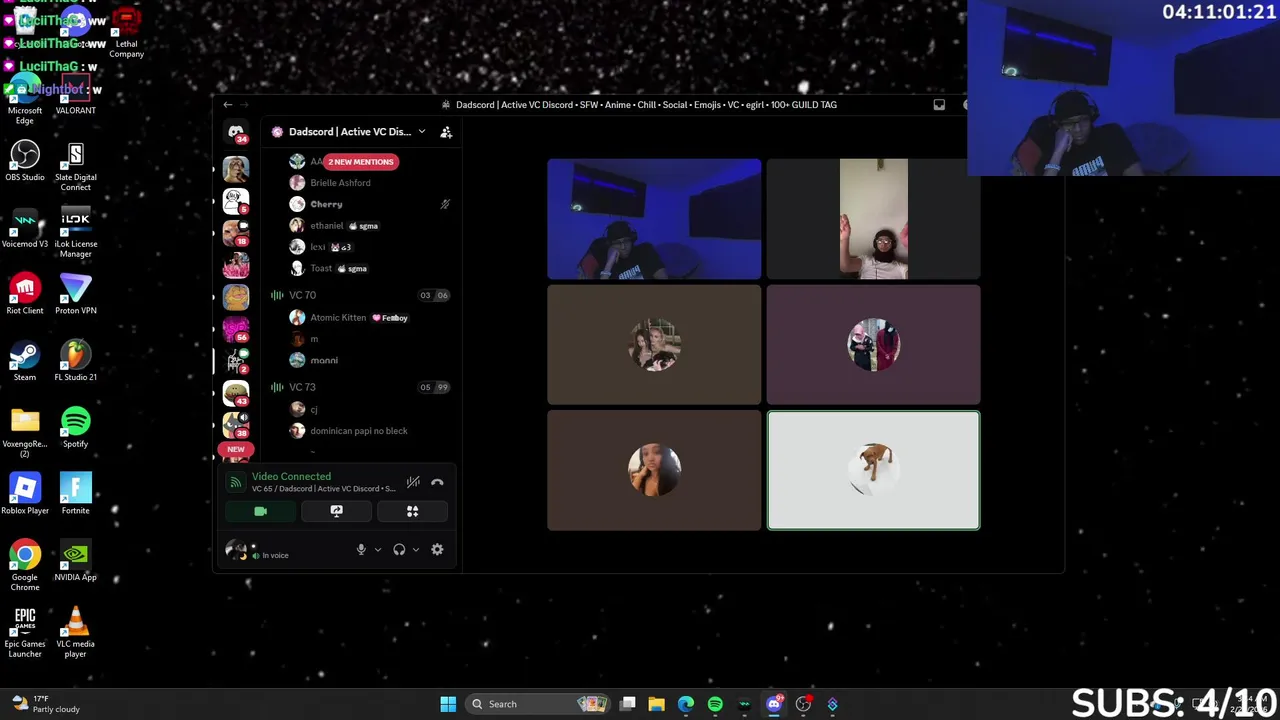Click the taskbar Search box
Viewport: 1280px width, 720px height.
pos(539,704)
